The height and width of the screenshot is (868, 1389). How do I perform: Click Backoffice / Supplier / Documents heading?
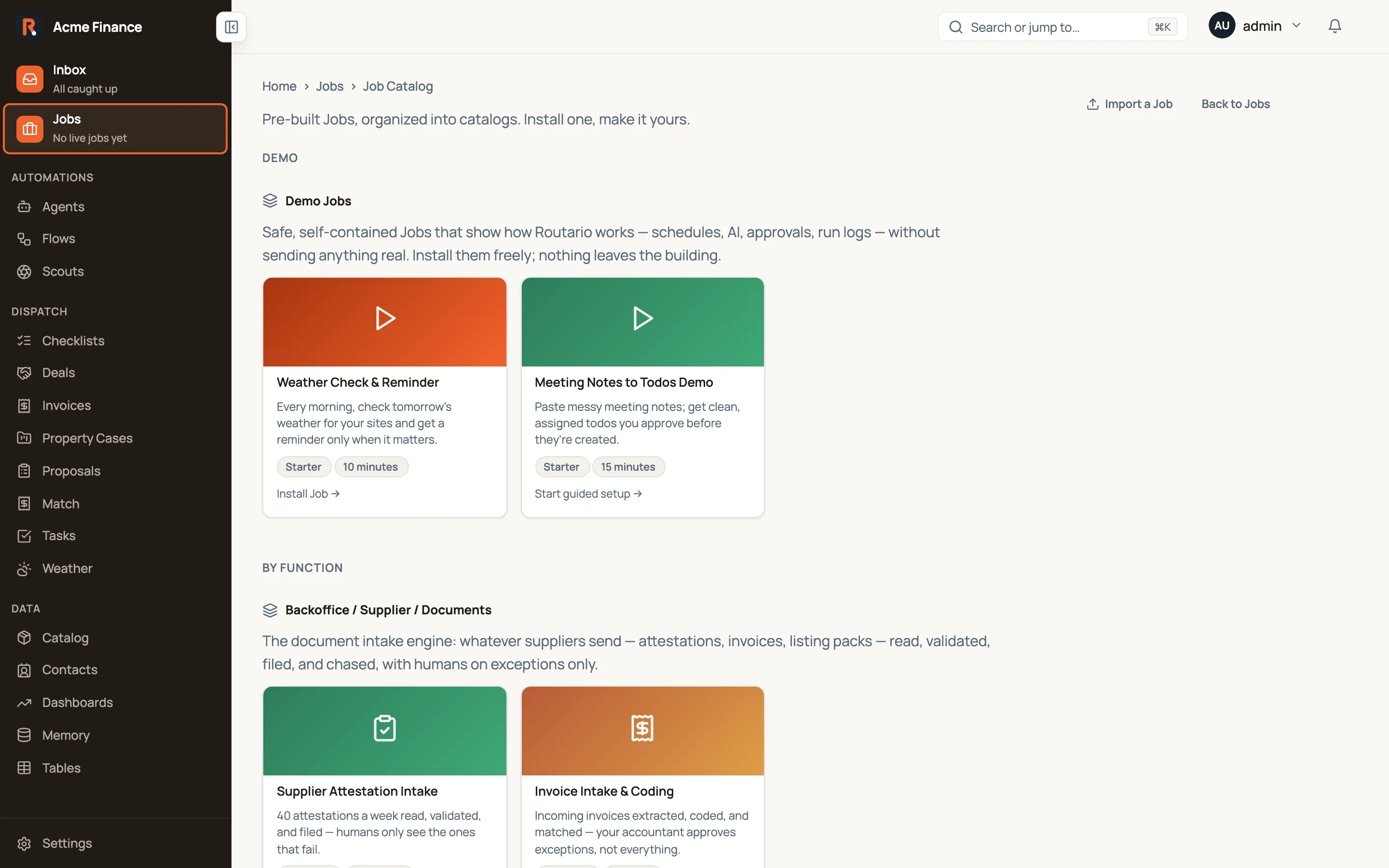[389, 610]
